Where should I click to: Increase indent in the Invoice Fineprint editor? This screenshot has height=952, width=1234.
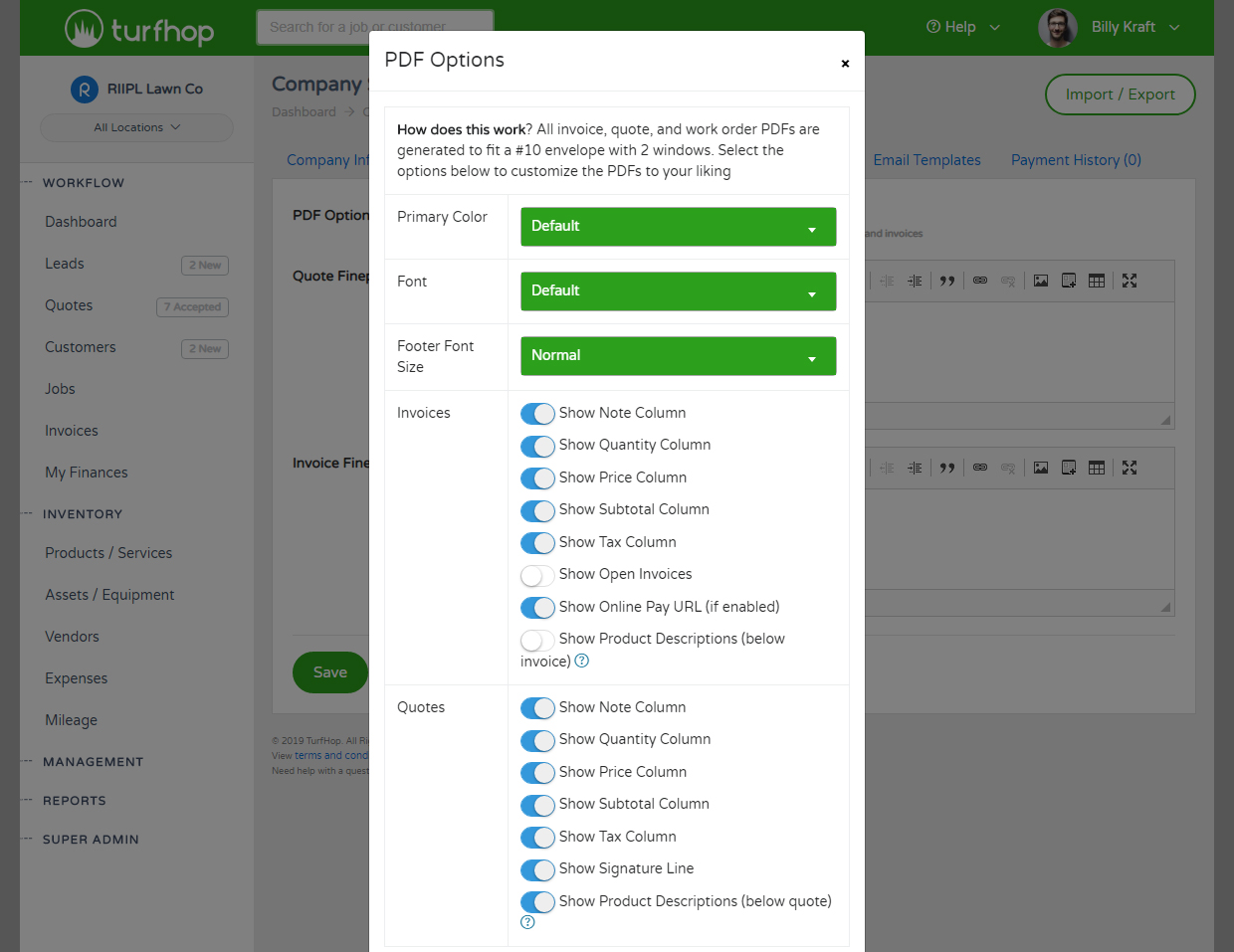[x=914, y=468]
